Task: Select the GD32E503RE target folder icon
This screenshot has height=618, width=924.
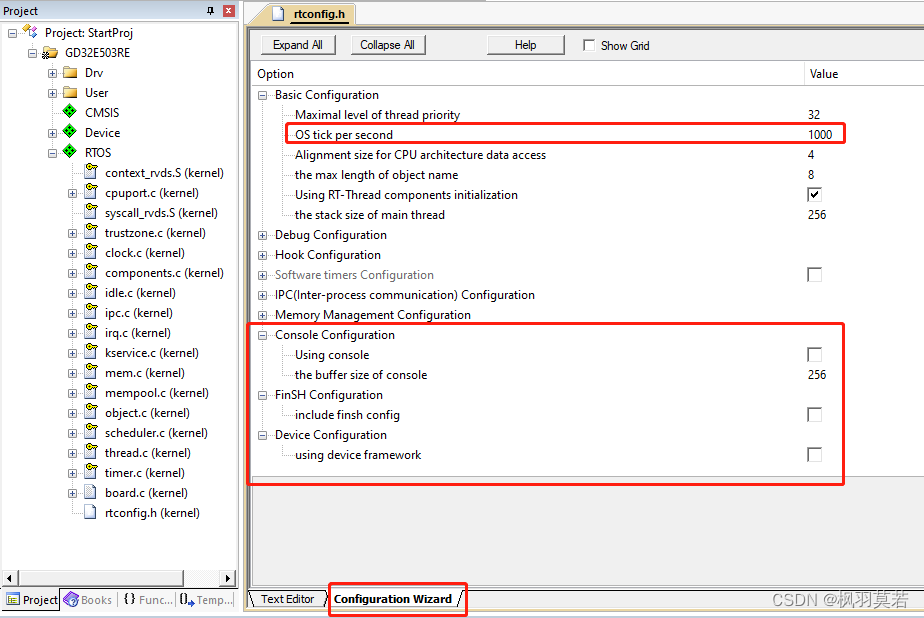Action: [50, 53]
